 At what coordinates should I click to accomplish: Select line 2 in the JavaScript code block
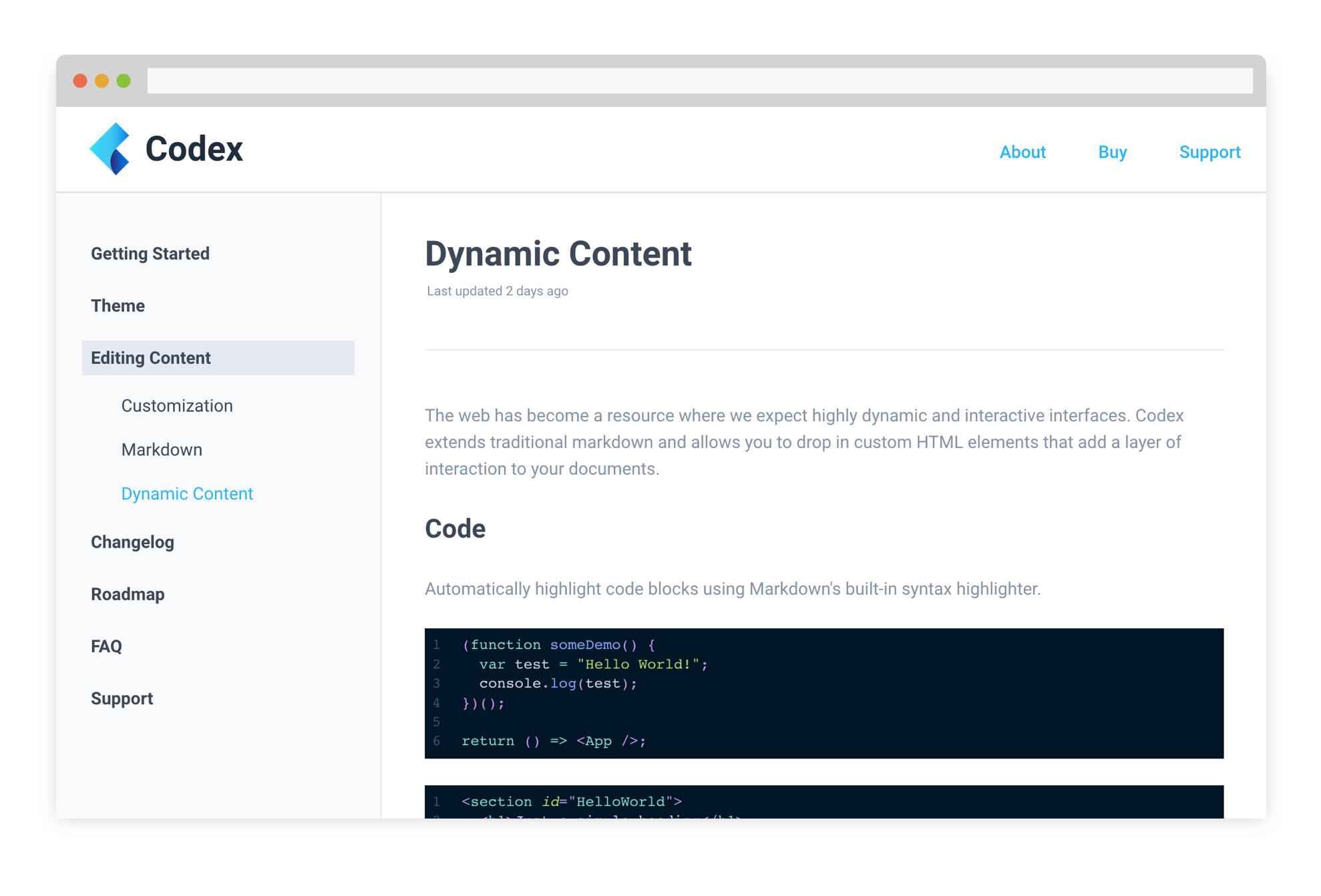(x=591, y=664)
